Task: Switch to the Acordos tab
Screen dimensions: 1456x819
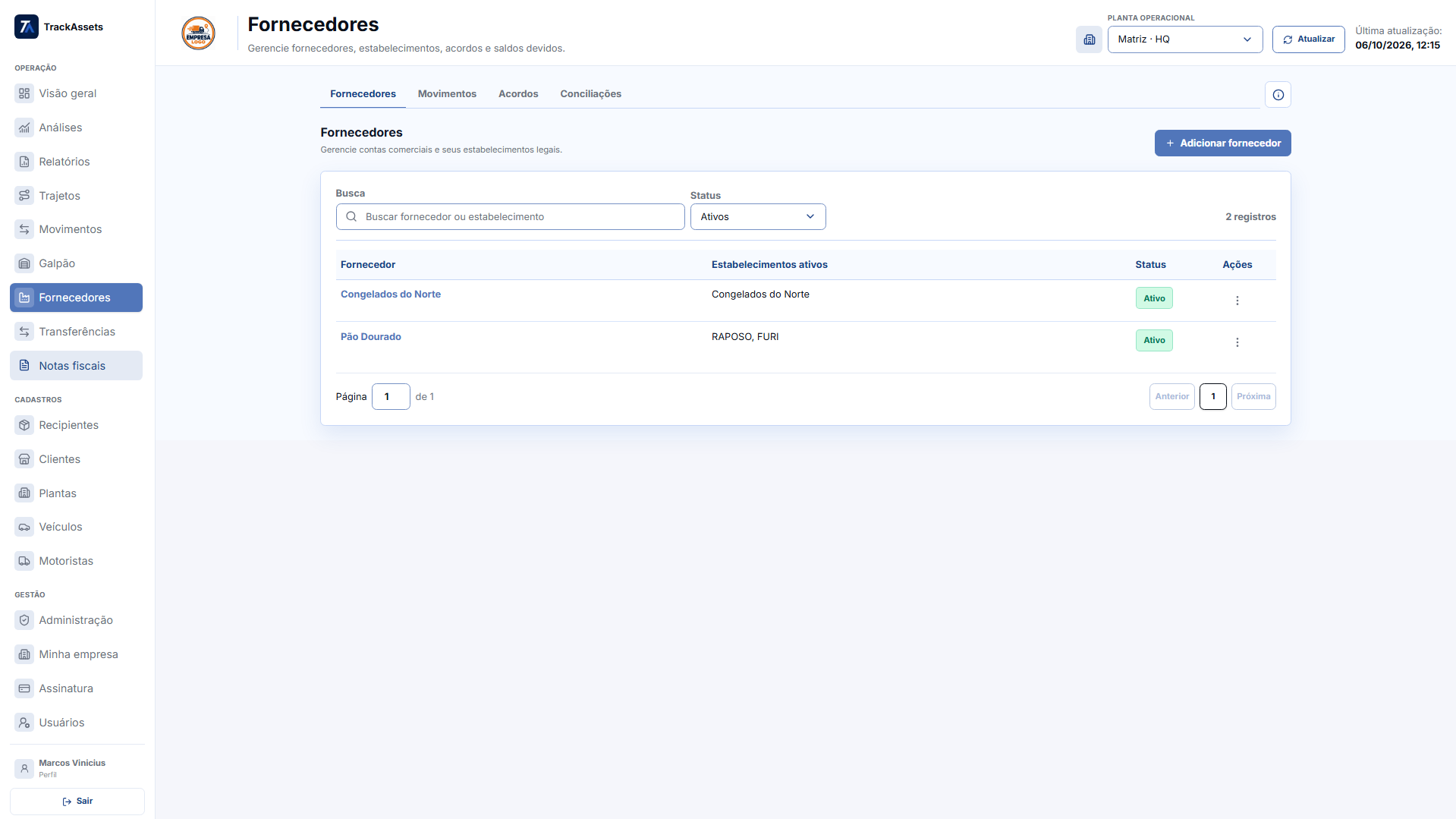Action: click(518, 94)
